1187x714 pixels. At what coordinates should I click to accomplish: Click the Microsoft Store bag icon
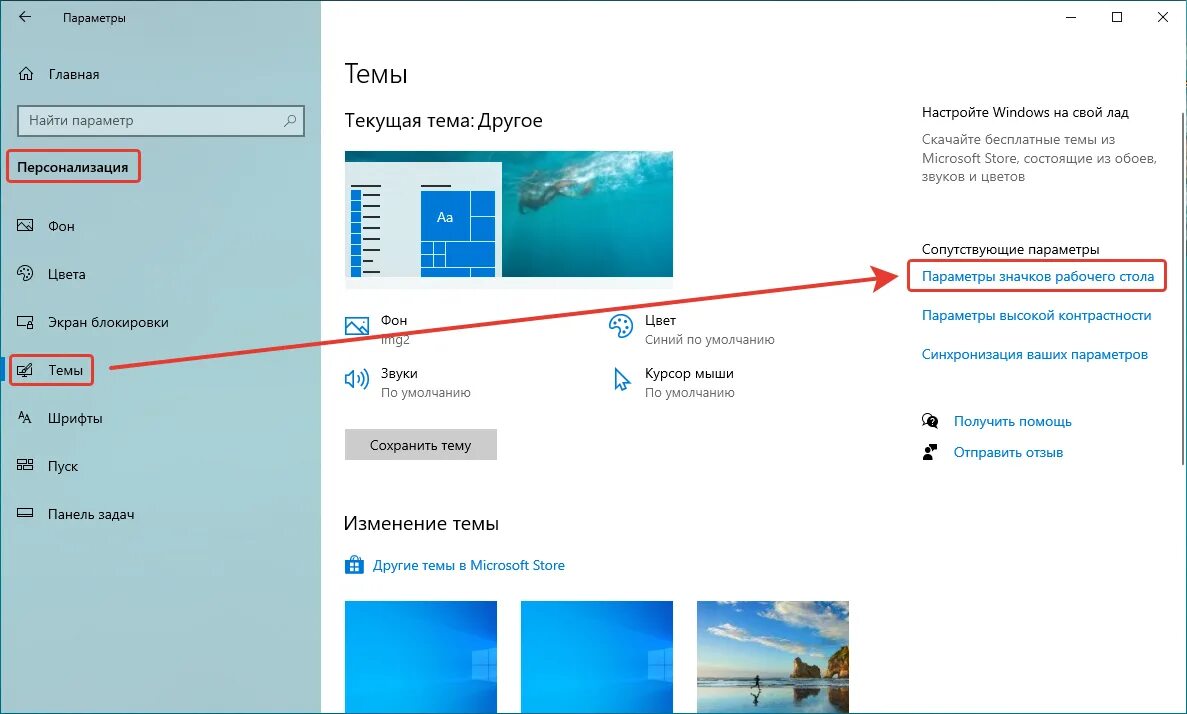[354, 565]
